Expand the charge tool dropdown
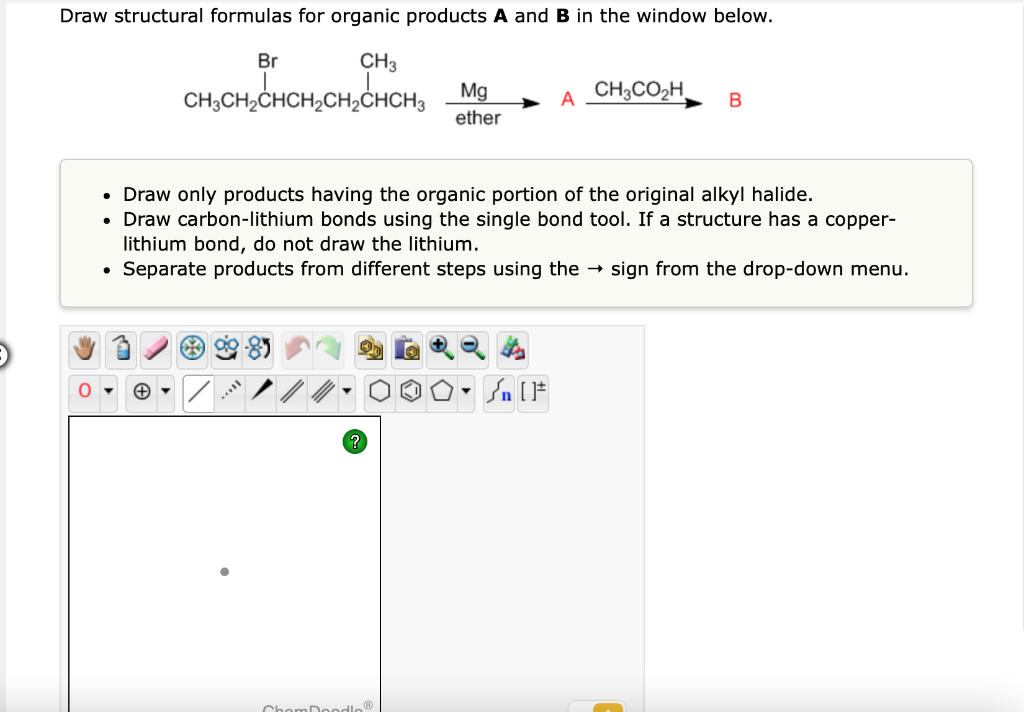The height and width of the screenshot is (712, 1024). (x=164, y=392)
